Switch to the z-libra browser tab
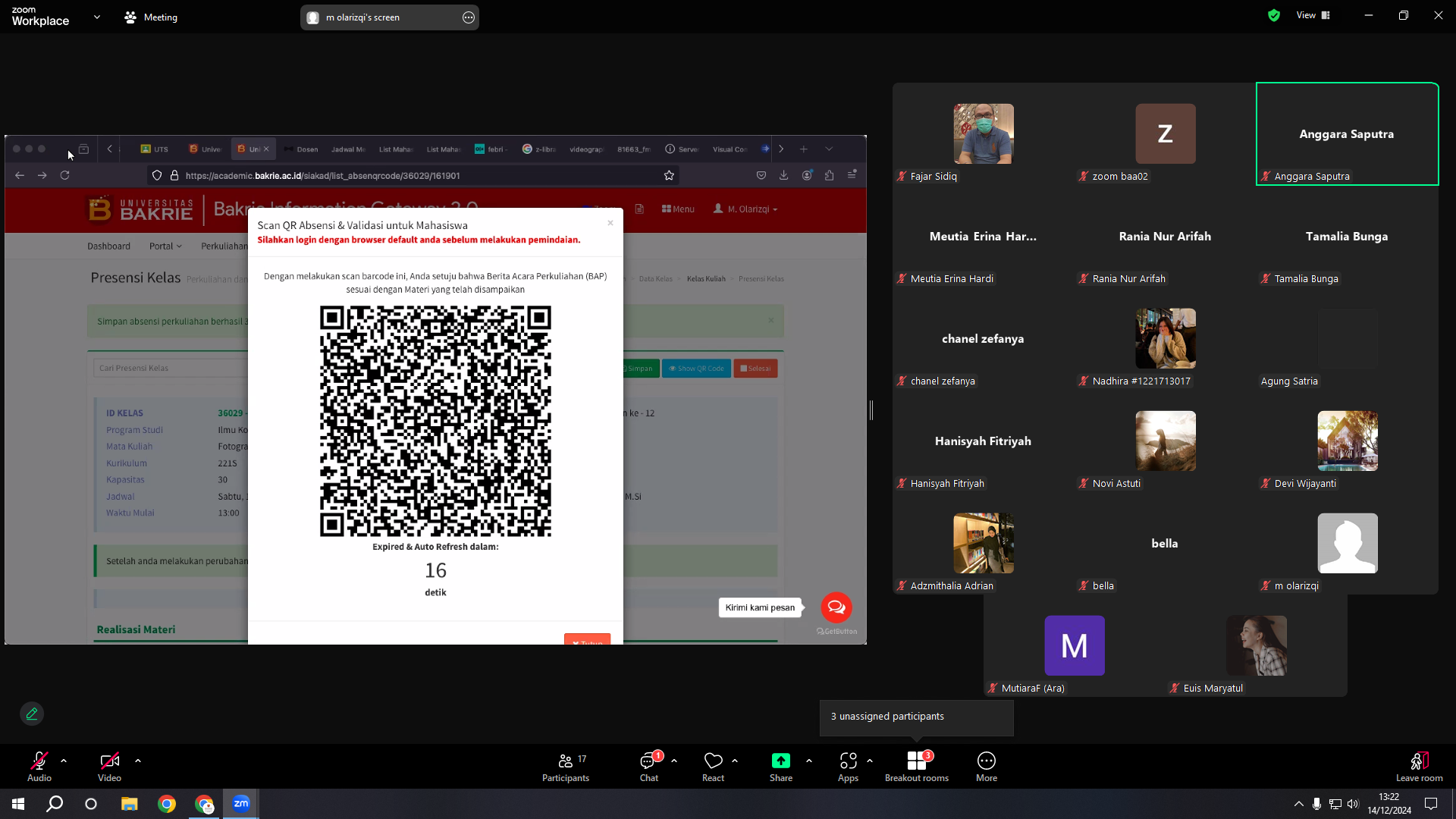 click(x=539, y=149)
